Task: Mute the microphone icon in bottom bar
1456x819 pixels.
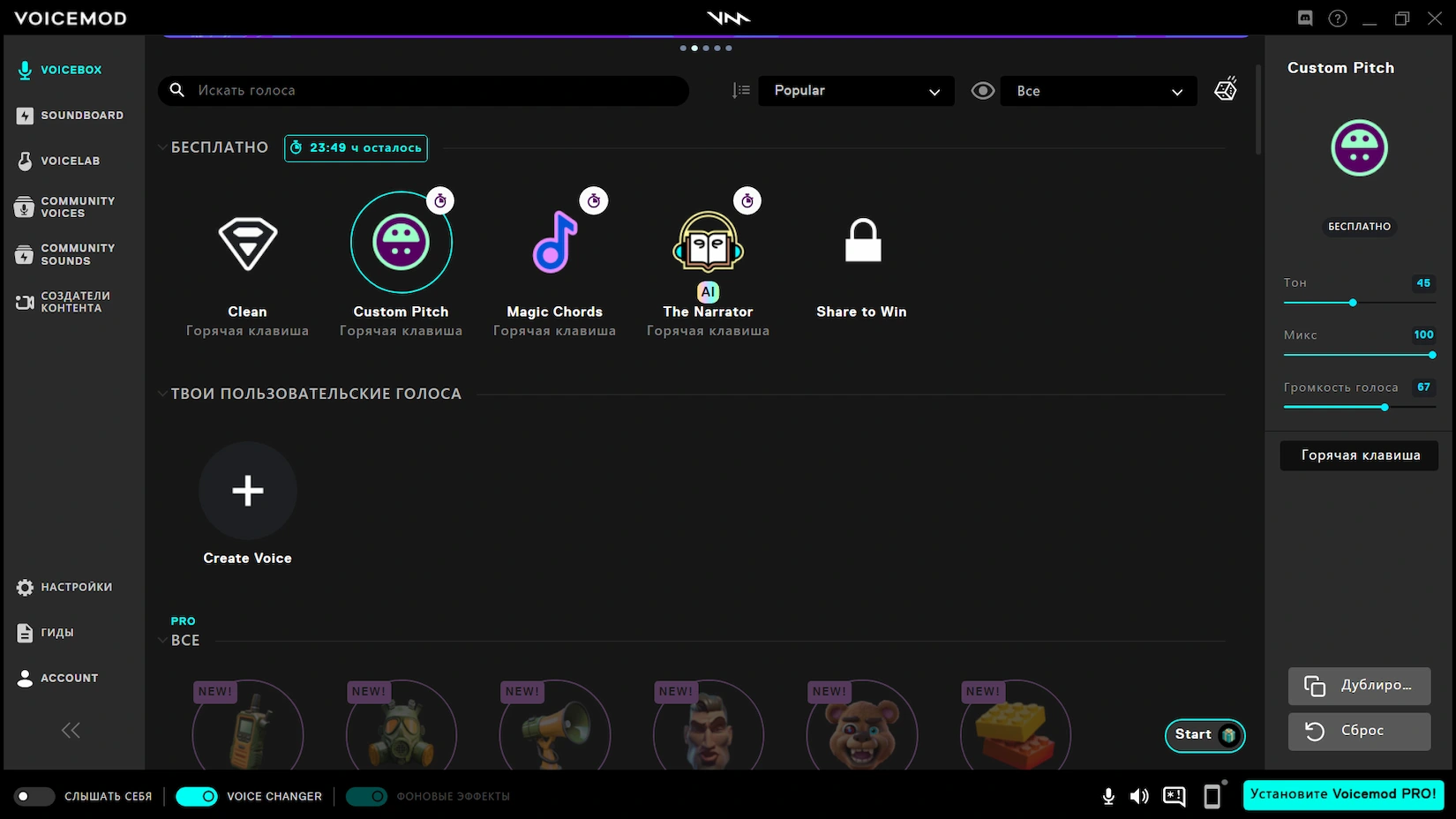Action: pyautogui.click(x=1108, y=796)
